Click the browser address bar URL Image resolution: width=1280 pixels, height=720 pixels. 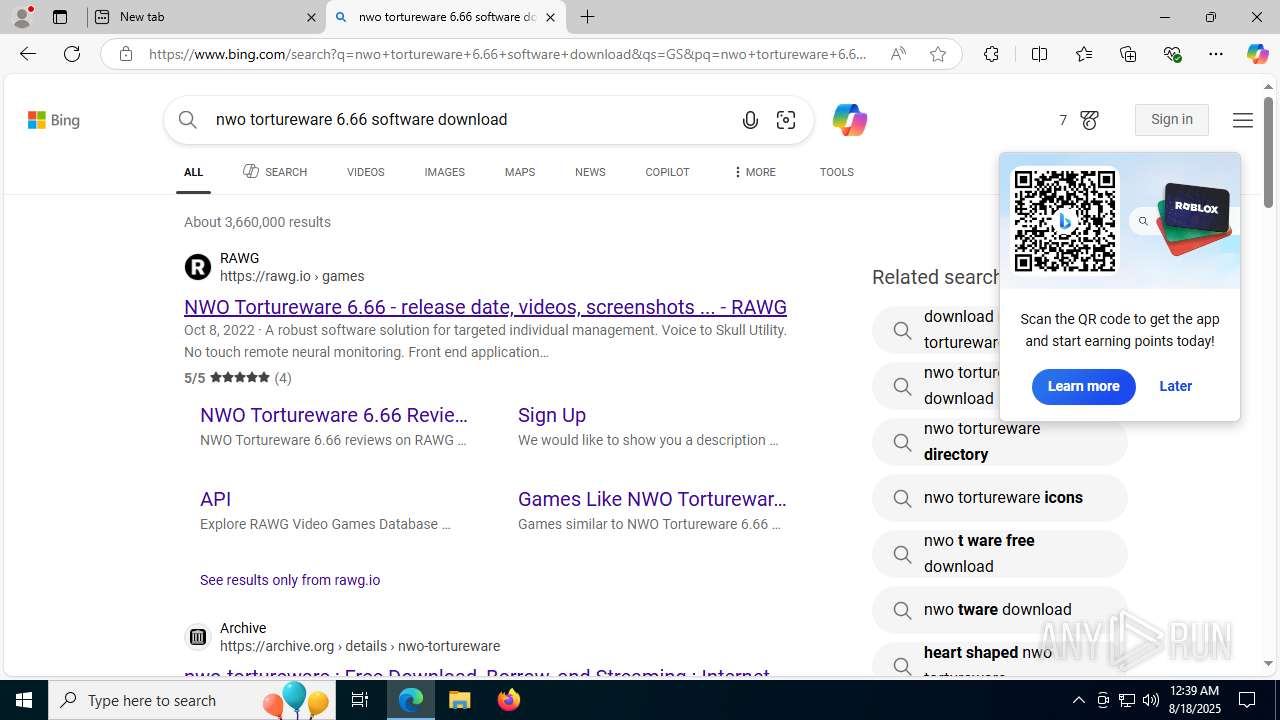[x=508, y=54]
